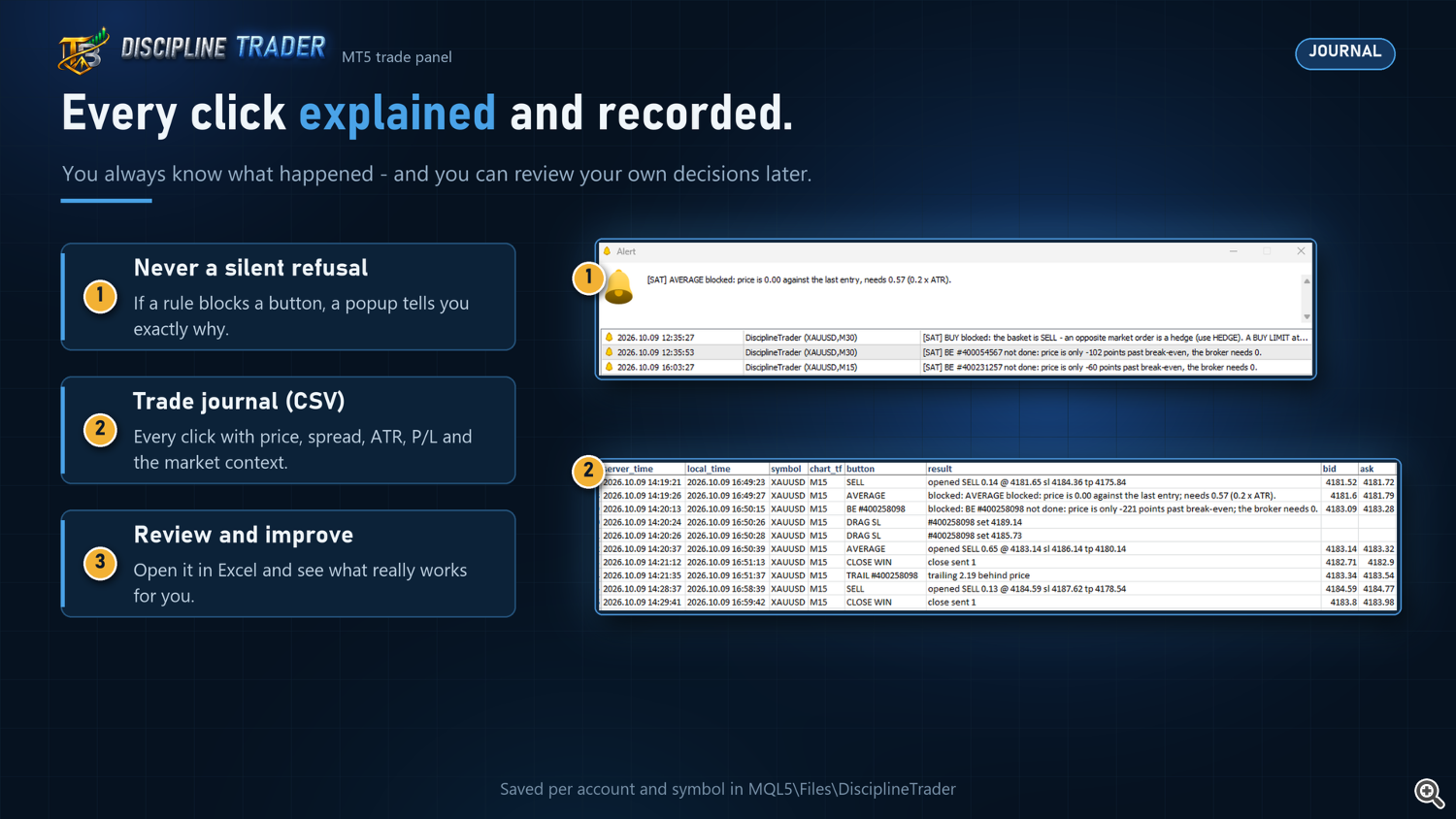Click the 'chart_tf' column header
Image resolution: width=1456 pixels, height=819 pixels.
pos(826,469)
